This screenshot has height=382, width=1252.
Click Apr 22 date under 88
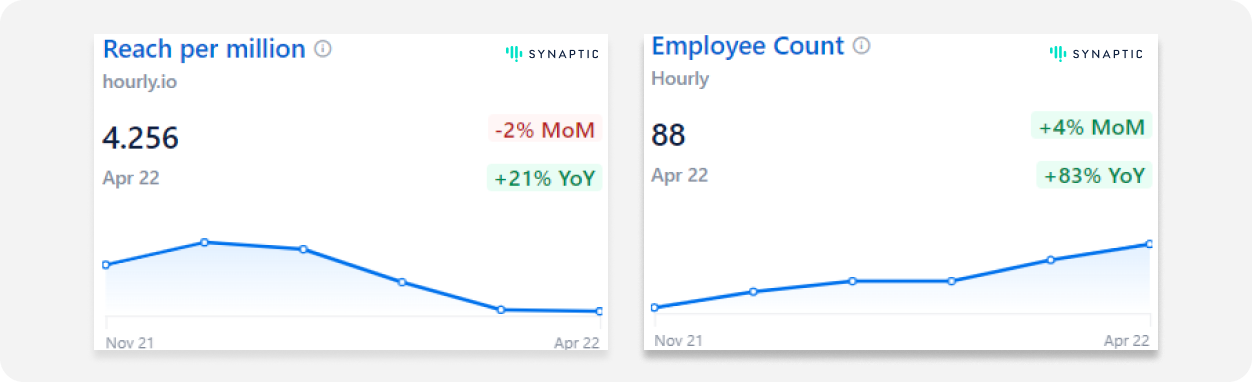tap(679, 175)
